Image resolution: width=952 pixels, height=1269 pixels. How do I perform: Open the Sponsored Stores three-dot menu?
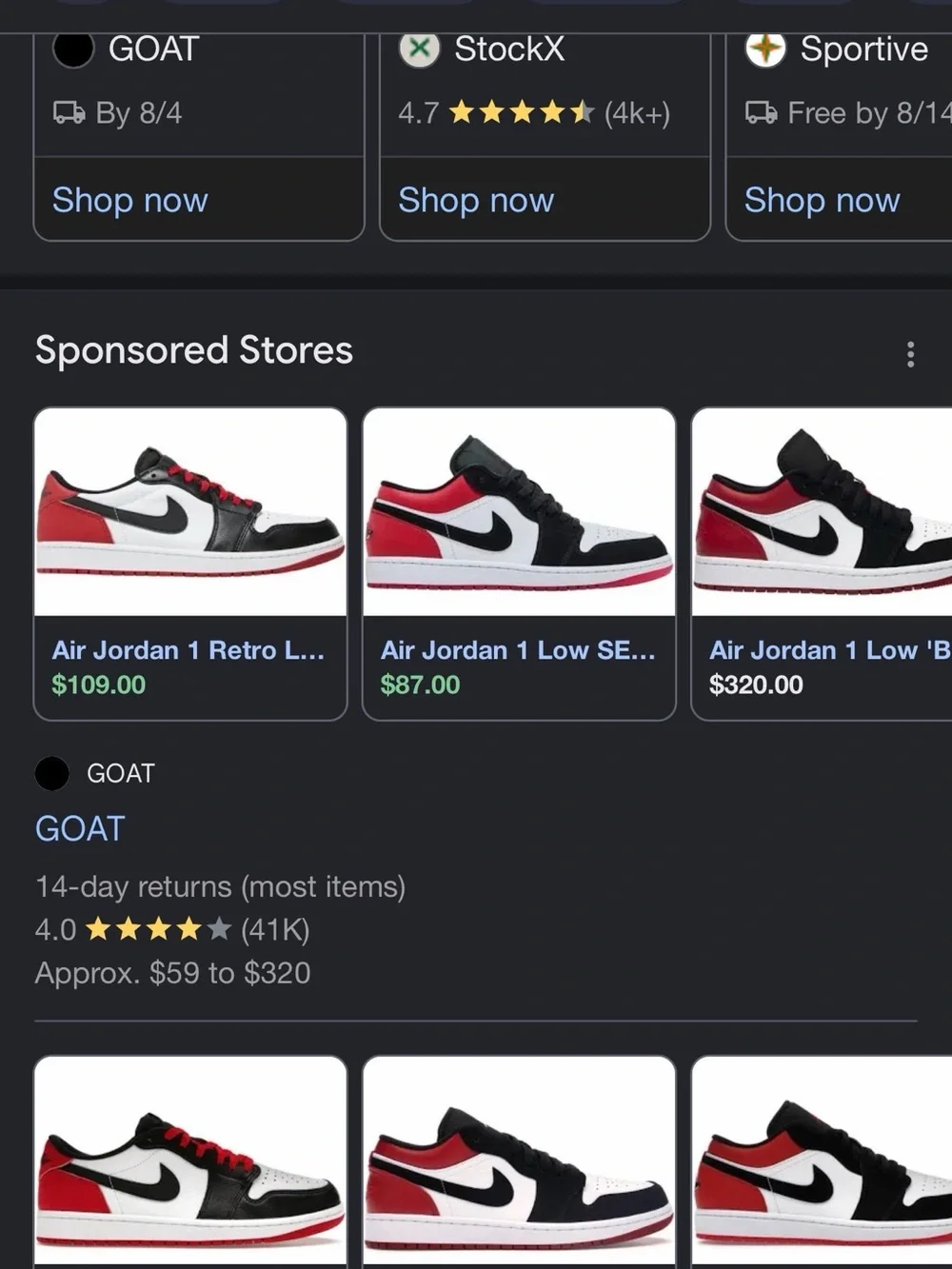point(910,354)
